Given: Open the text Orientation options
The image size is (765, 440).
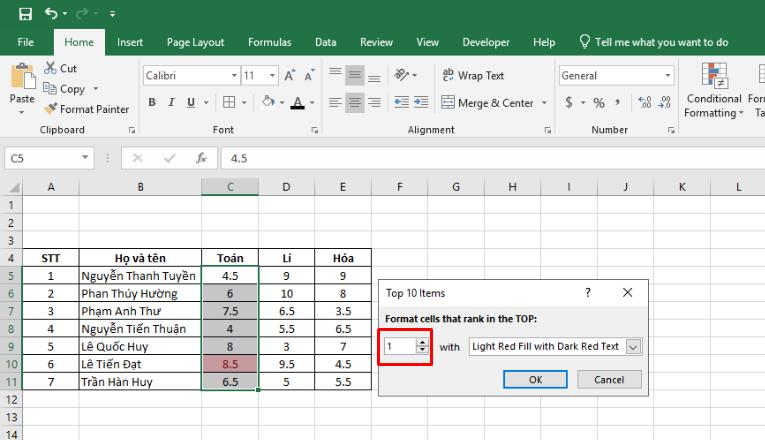Looking at the screenshot, I should tap(405, 75).
